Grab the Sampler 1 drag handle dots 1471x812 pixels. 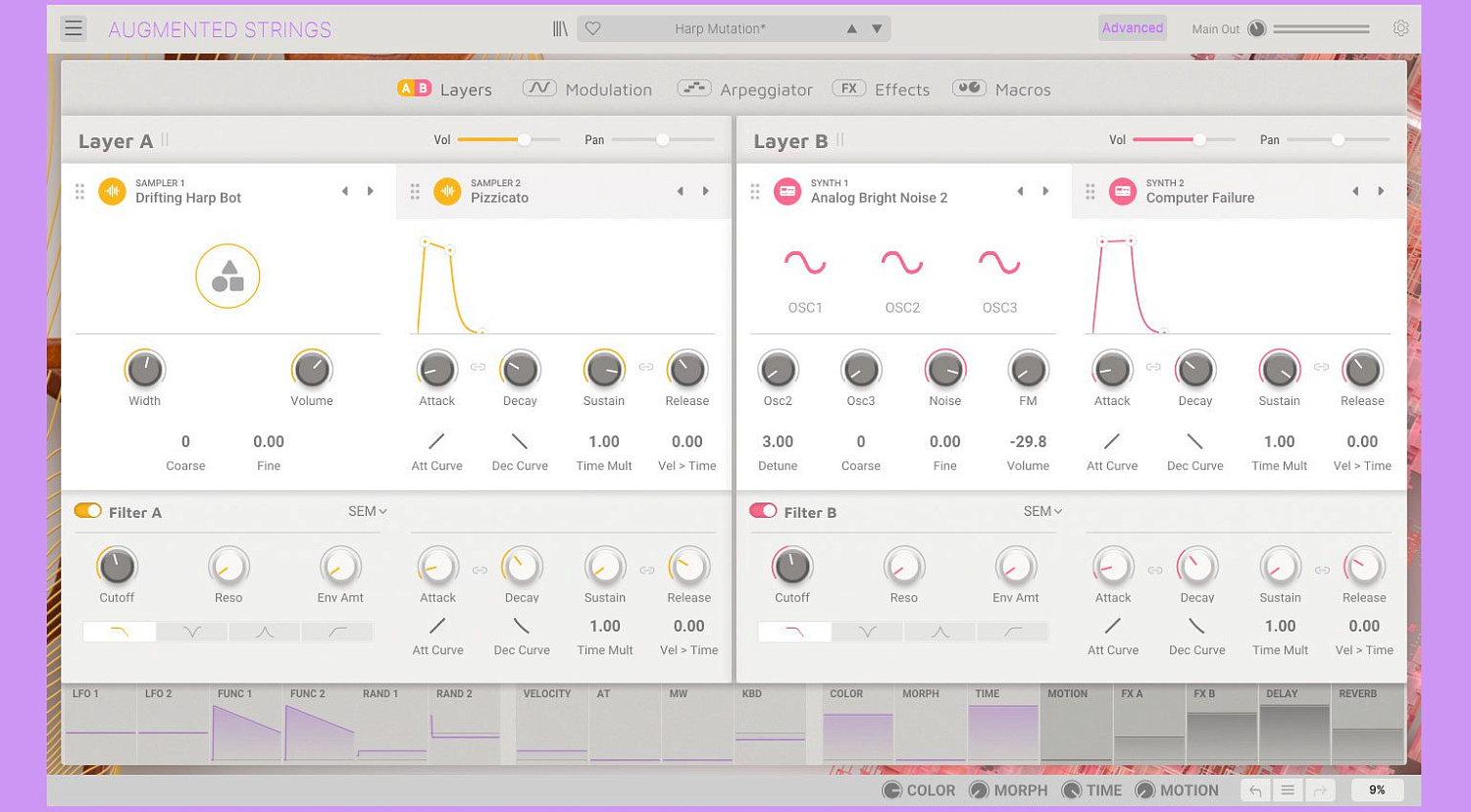click(x=79, y=192)
